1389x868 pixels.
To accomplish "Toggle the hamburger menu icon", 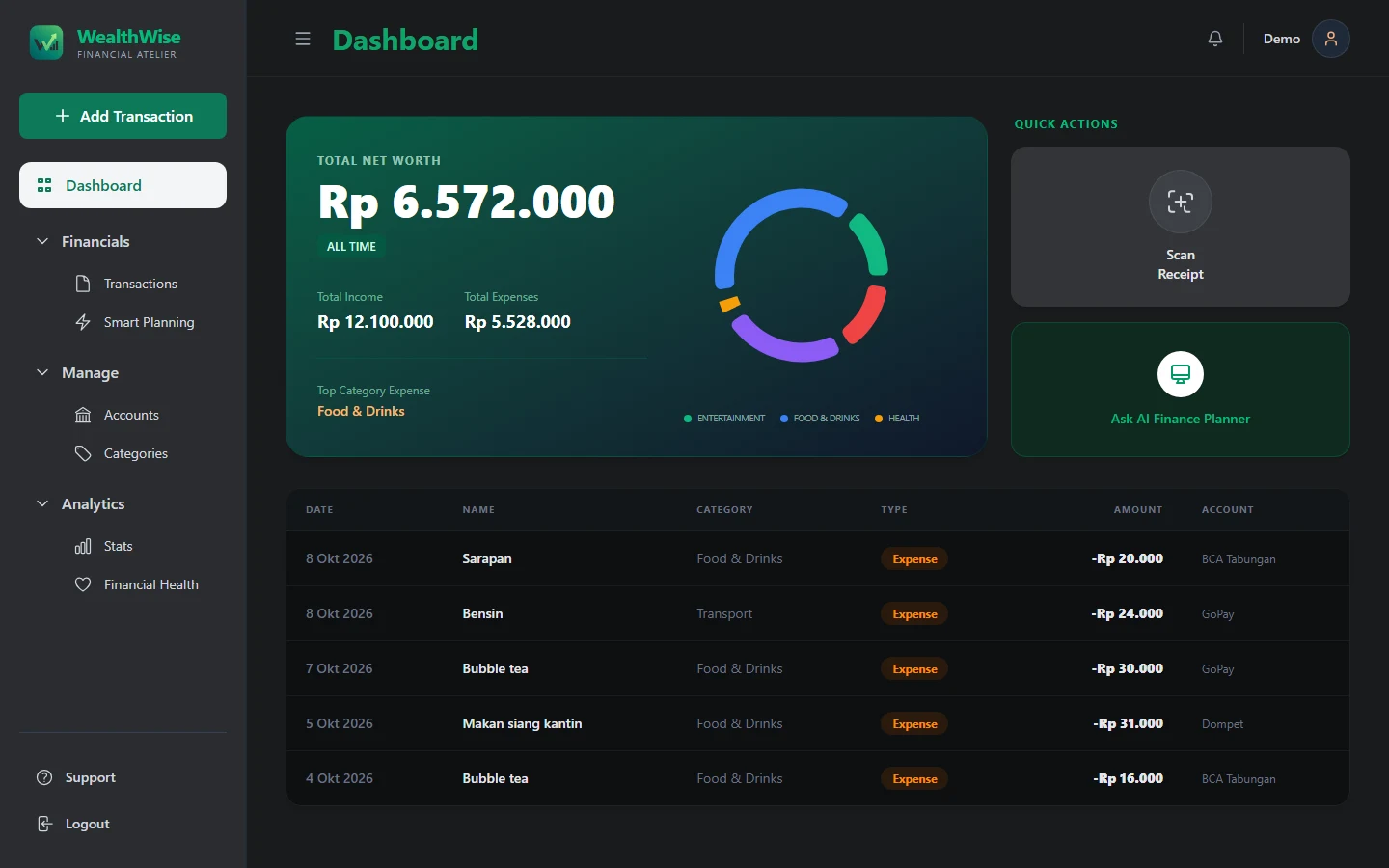I will pyautogui.click(x=303, y=39).
